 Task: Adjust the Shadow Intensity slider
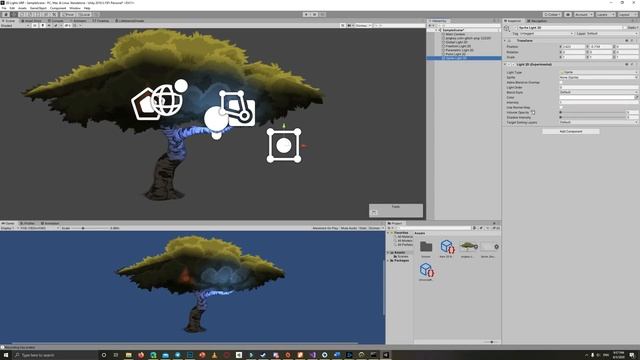593,117
